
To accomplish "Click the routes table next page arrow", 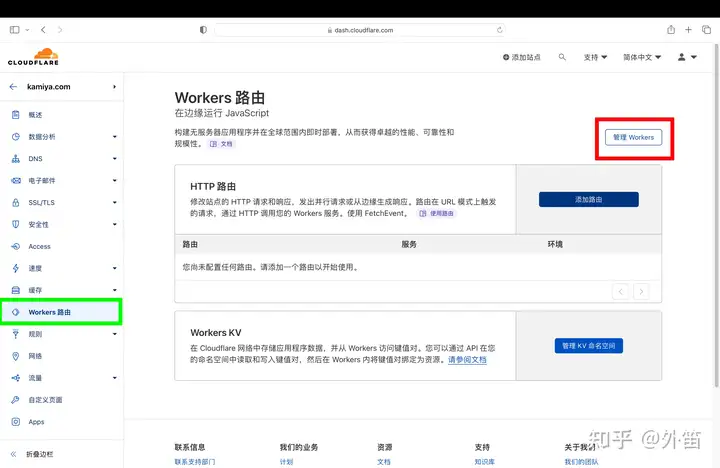I will [x=641, y=292].
